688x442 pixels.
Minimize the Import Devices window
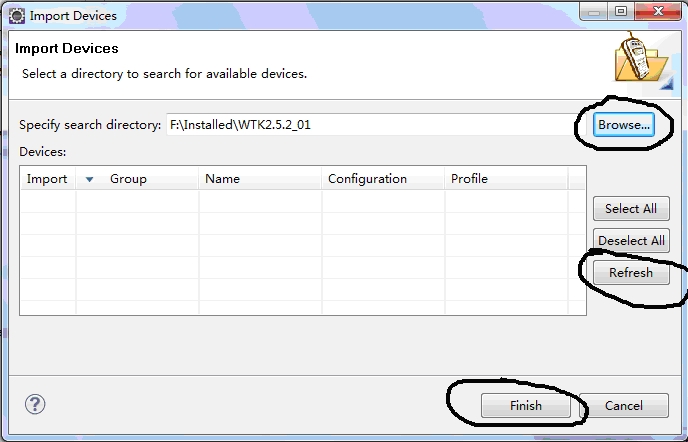[594, 11]
